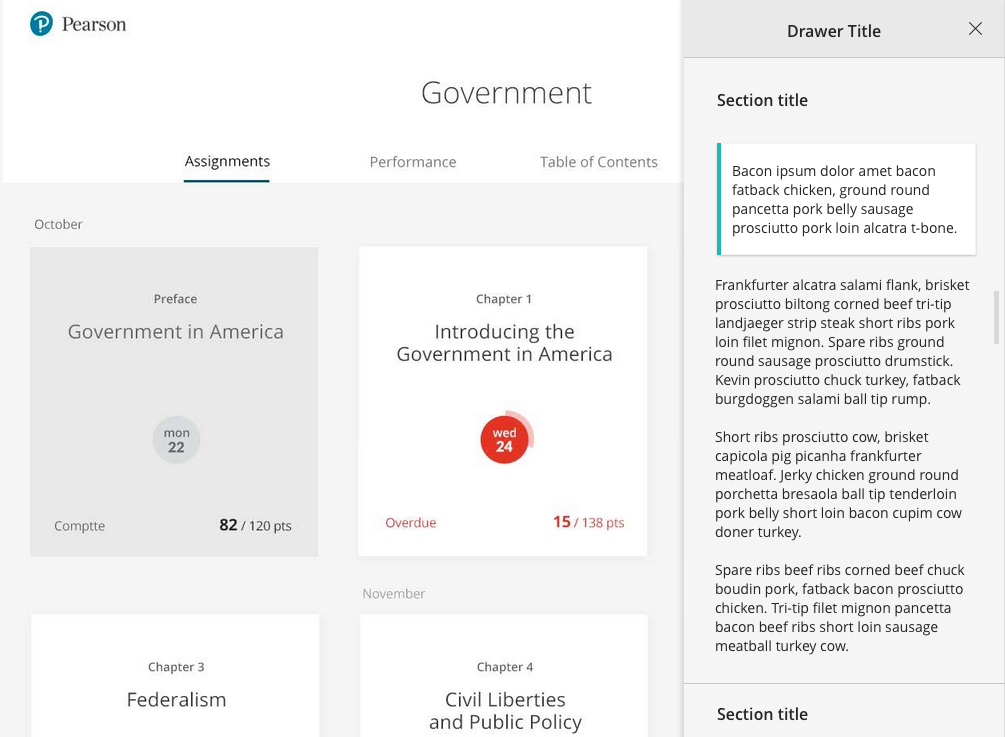This screenshot has width=1005, height=737.
Task: Click the Pearson brand name text
Action: click(94, 24)
